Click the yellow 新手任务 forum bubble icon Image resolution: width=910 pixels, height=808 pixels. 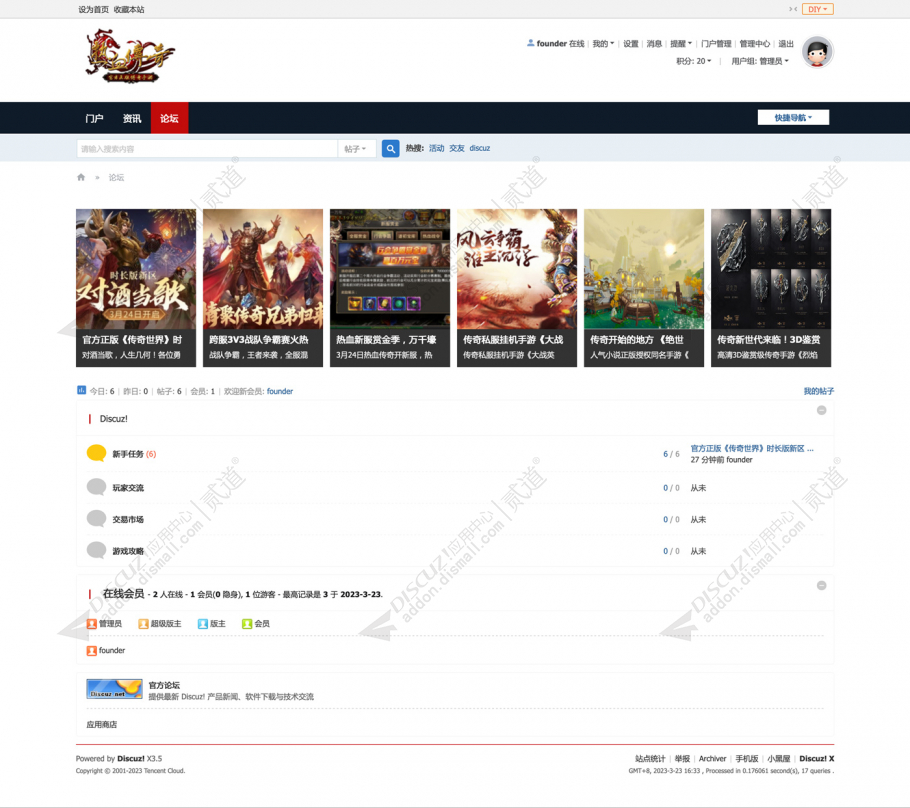click(96, 453)
